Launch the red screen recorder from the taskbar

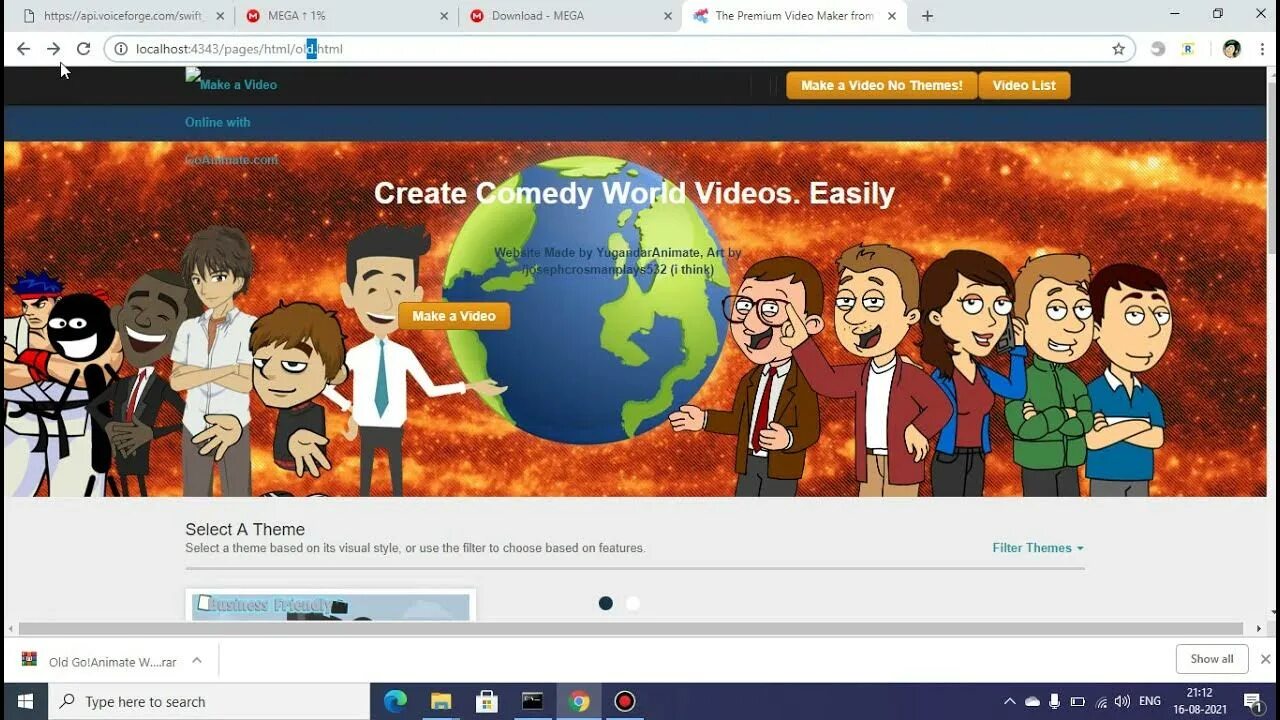pos(624,701)
